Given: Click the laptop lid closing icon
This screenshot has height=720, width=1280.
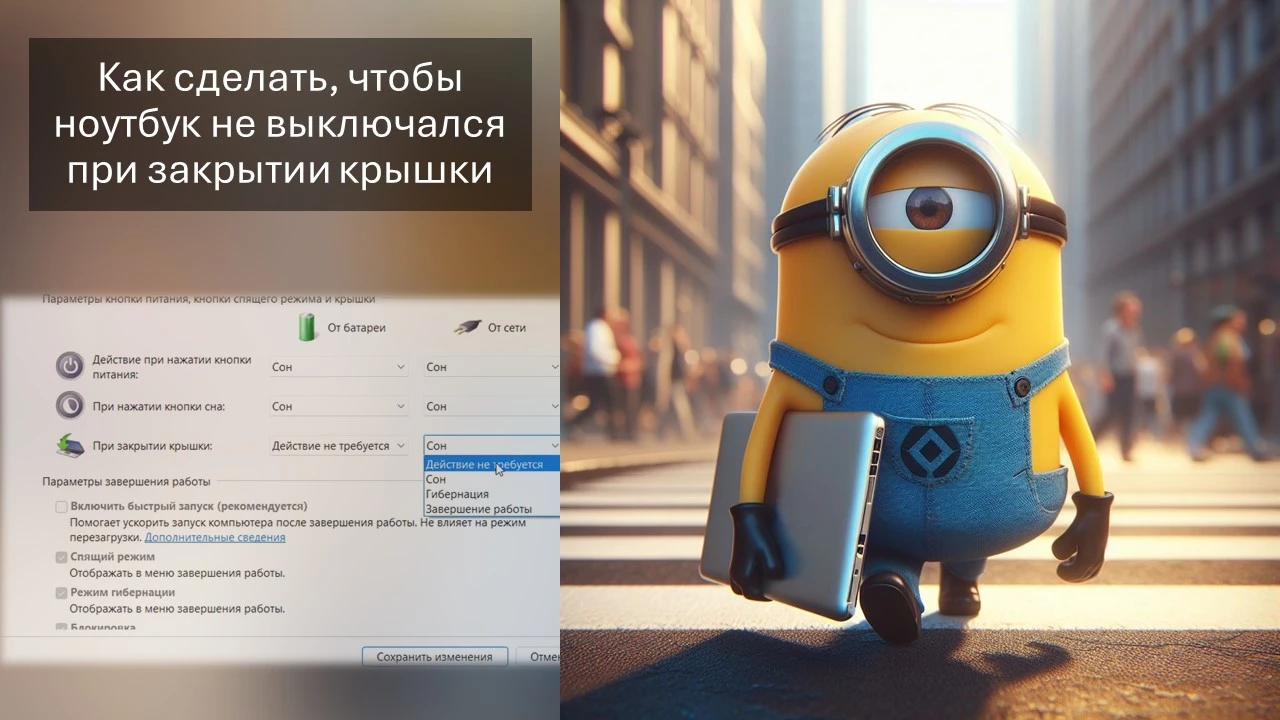Looking at the screenshot, I should (69, 444).
